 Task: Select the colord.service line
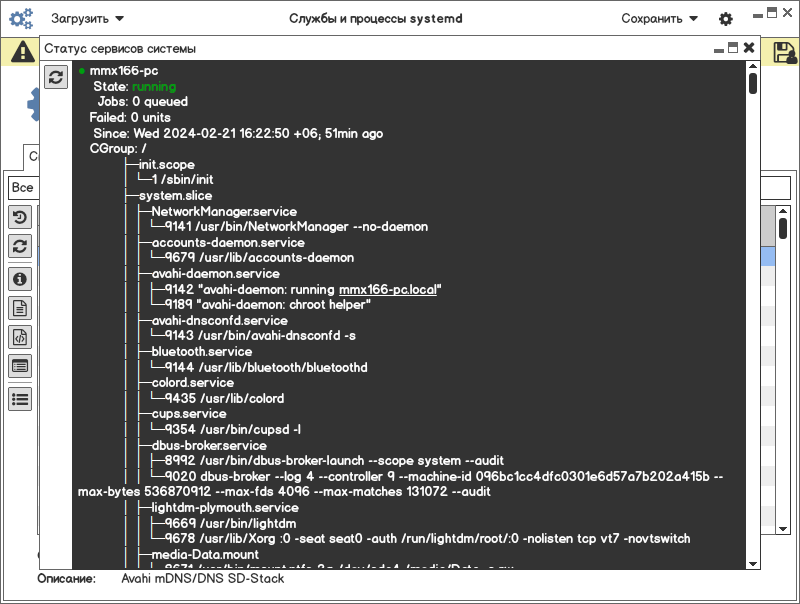(x=193, y=383)
